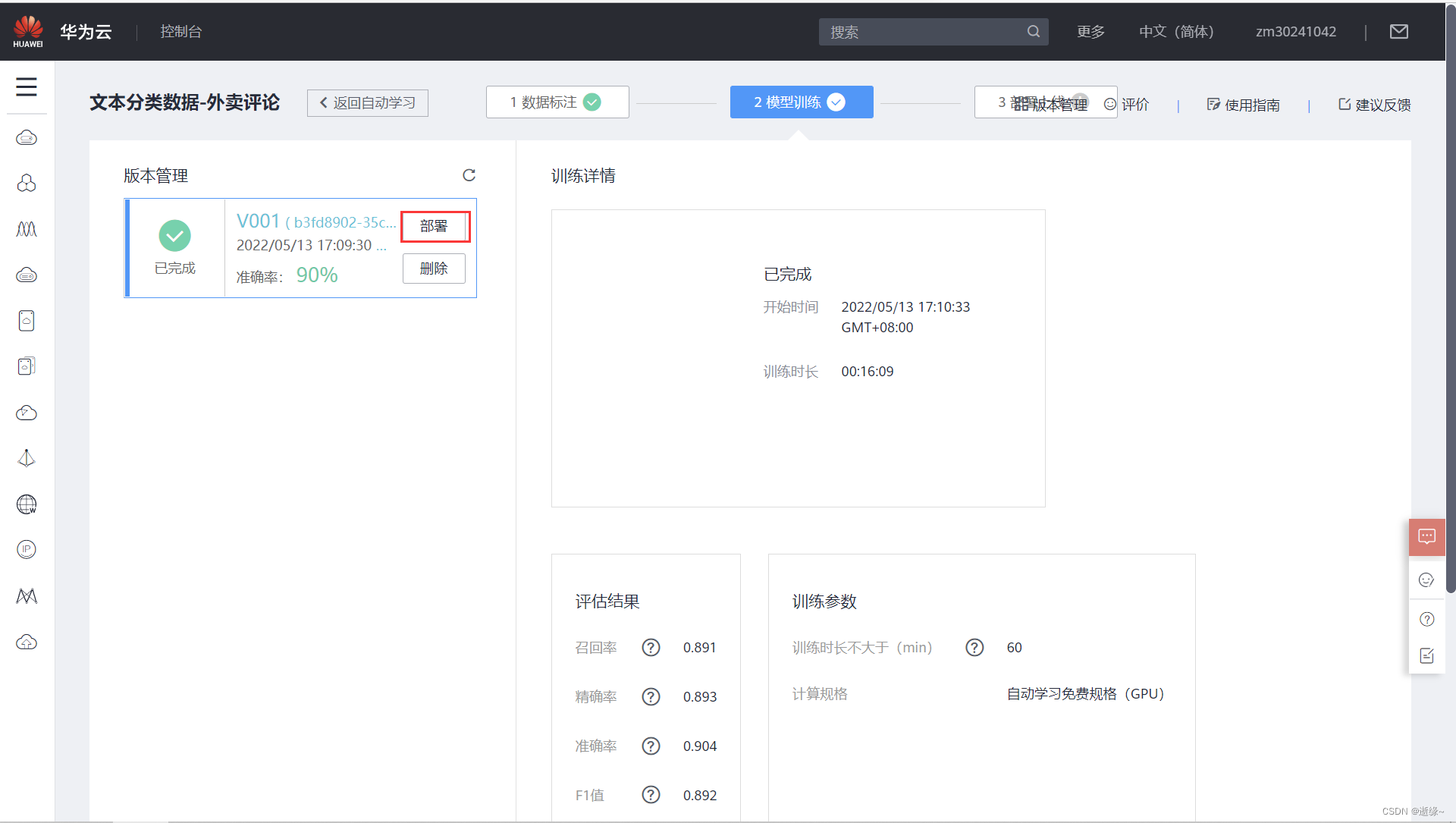Refresh the version management list
This screenshot has width=1456, height=823.
point(469,175)
